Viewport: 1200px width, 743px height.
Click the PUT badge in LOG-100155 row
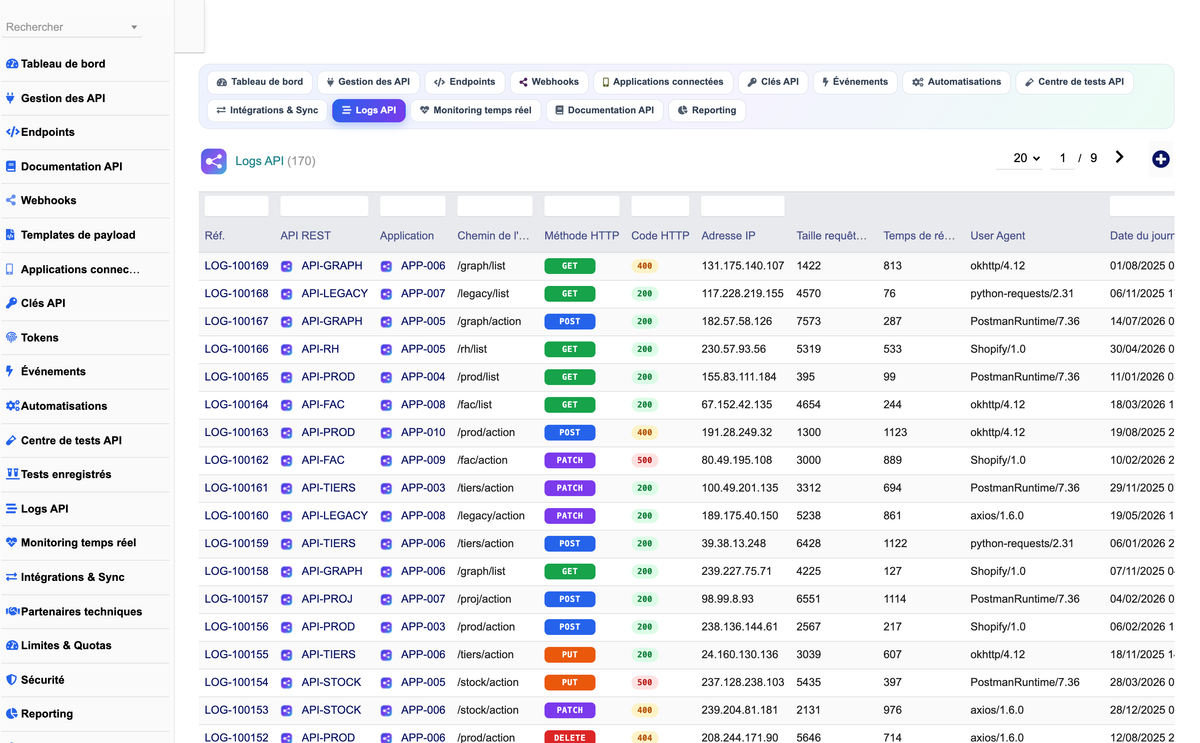pyautogui.click(x=570, y=655)
